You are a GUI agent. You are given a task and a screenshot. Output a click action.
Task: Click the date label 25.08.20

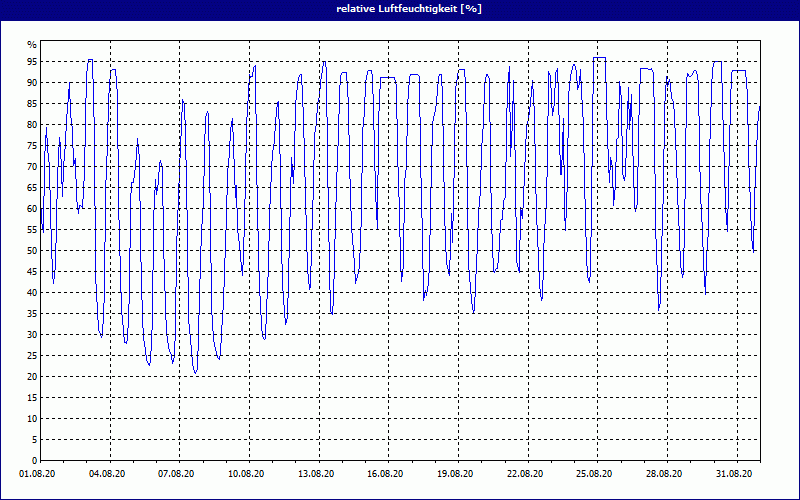click(x=594, y=474)
